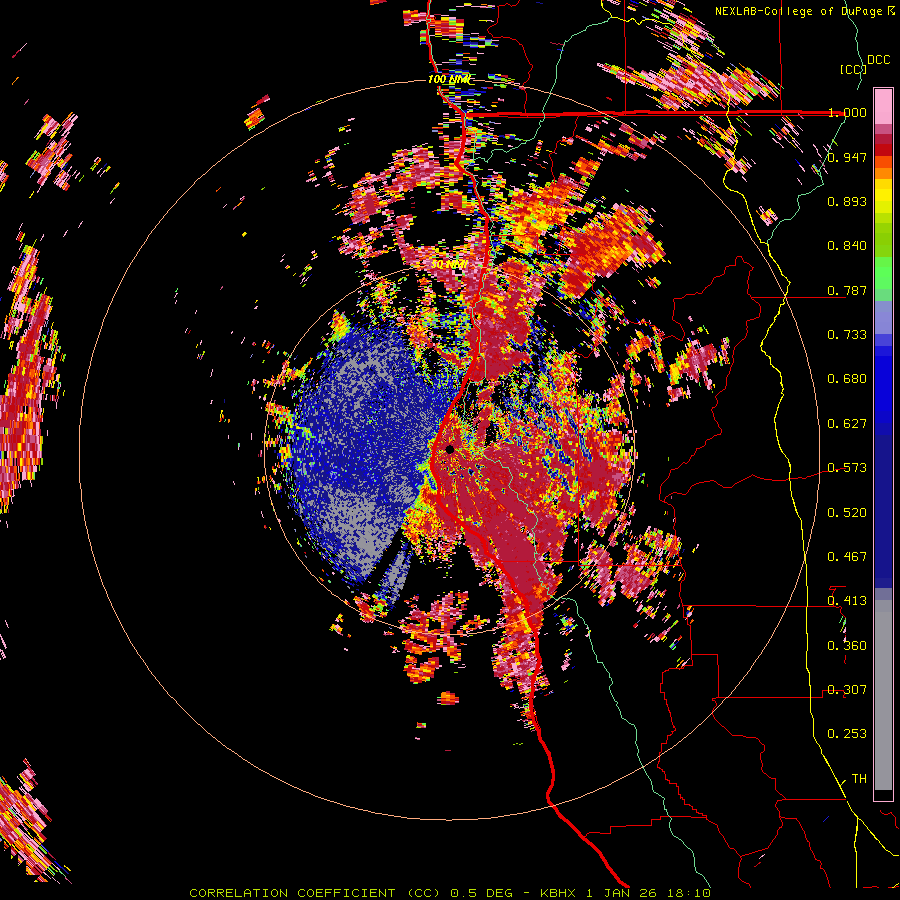
Task: Select the 0.787 scale value
Action: click(x=847, y=290)
